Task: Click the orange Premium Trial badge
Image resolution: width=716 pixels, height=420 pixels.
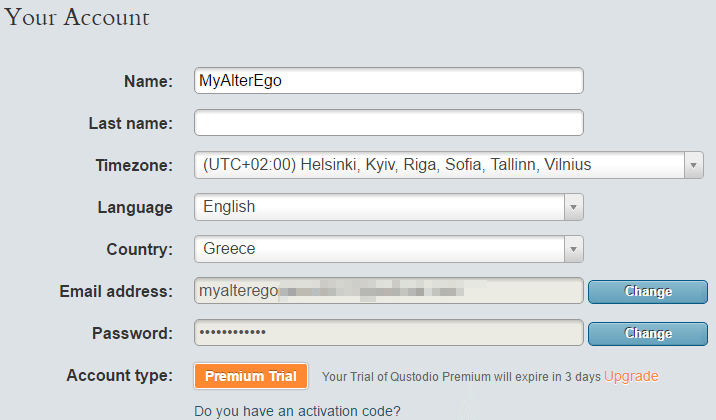Action: [251, 376]
